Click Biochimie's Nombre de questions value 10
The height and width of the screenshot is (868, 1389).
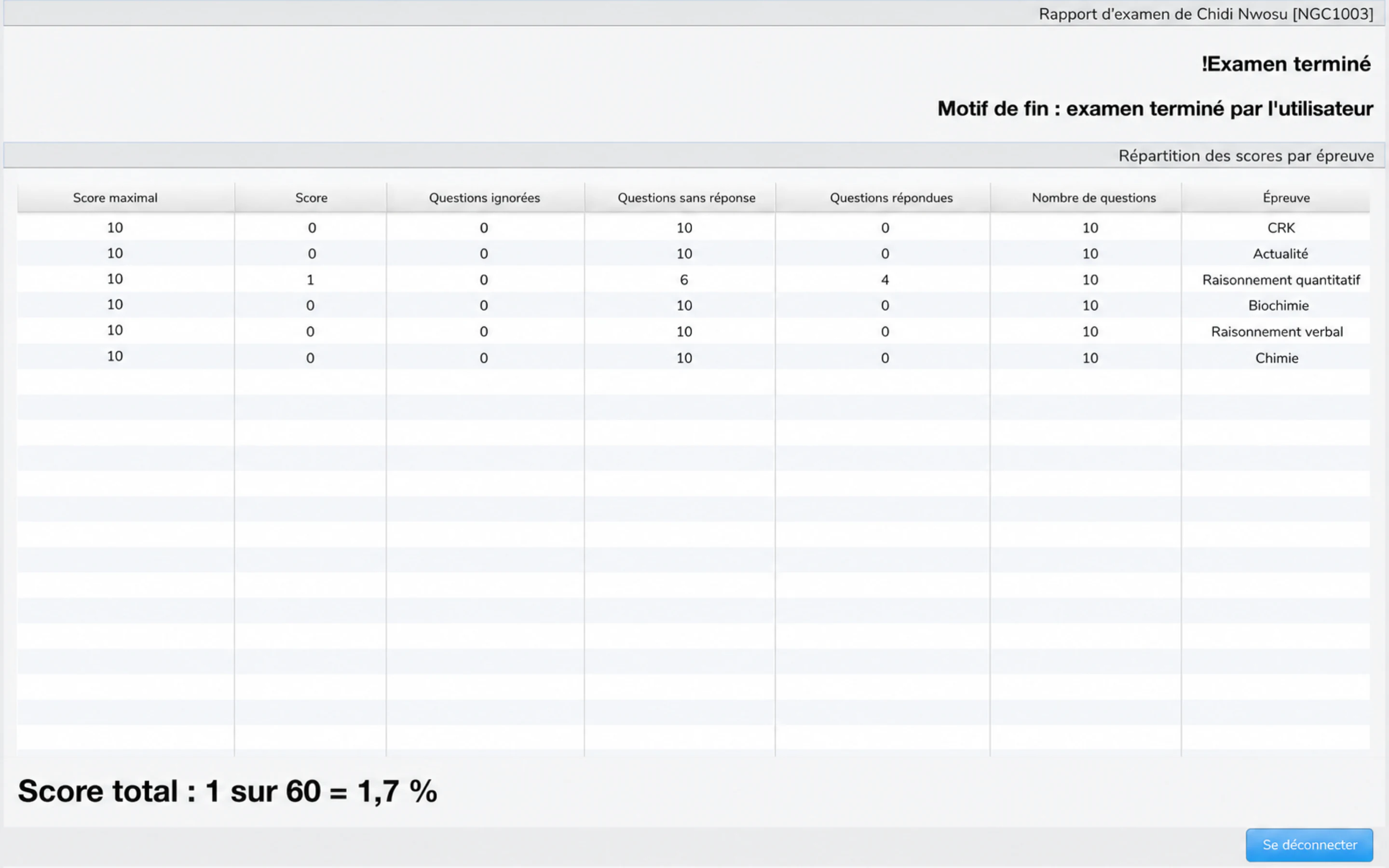pyautogui.click(x=1090, y=305)
